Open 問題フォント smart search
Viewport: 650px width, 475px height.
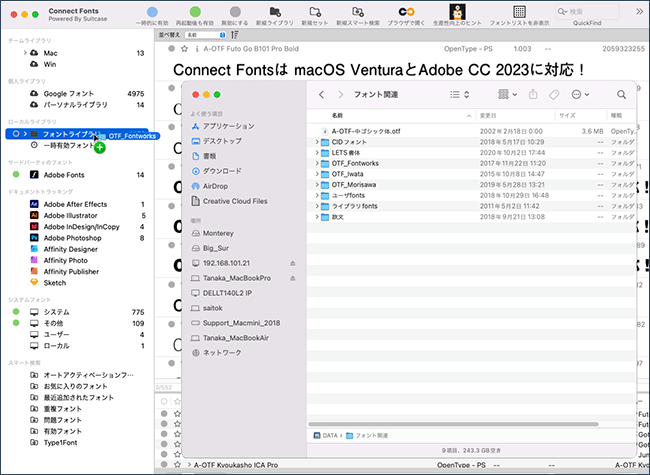click(x=63, y=420)
